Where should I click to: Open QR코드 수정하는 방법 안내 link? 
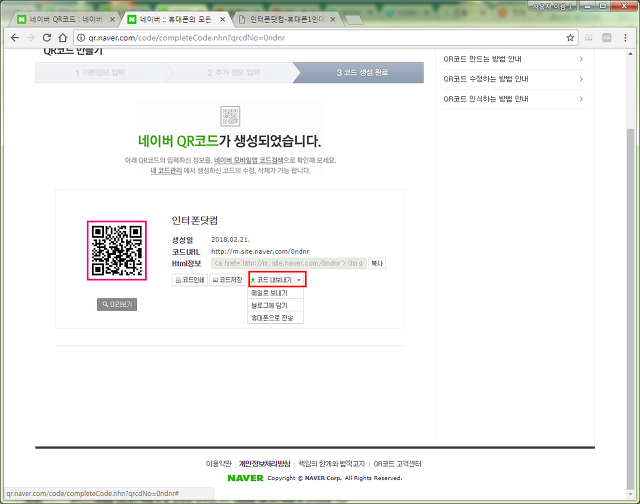[486, 79]
